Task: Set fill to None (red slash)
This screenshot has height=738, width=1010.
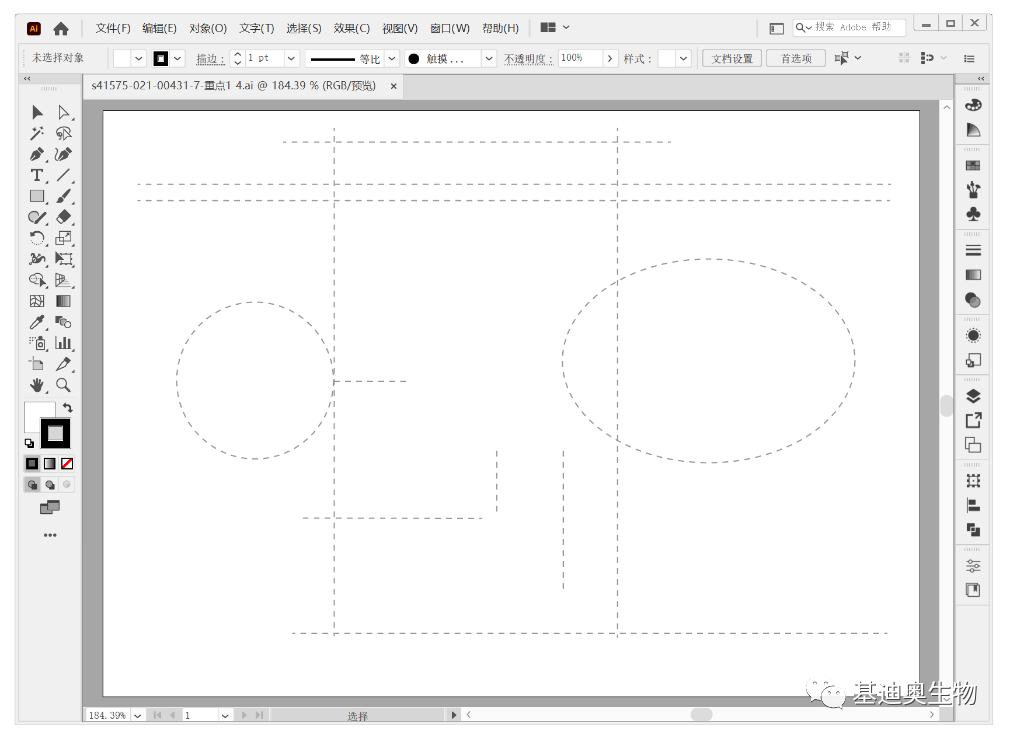Action: click(67, 464)
